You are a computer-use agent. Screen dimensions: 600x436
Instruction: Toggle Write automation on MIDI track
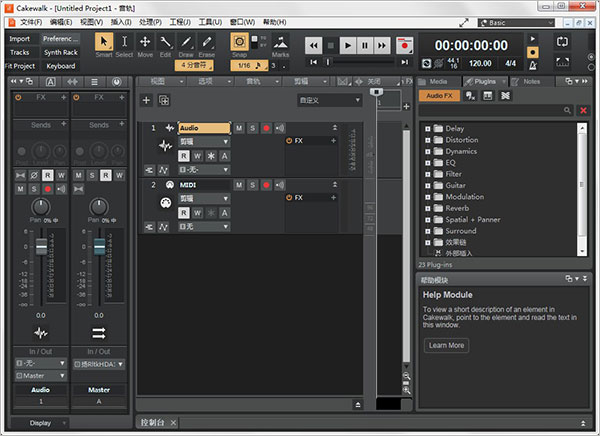[x=197, y=213]
